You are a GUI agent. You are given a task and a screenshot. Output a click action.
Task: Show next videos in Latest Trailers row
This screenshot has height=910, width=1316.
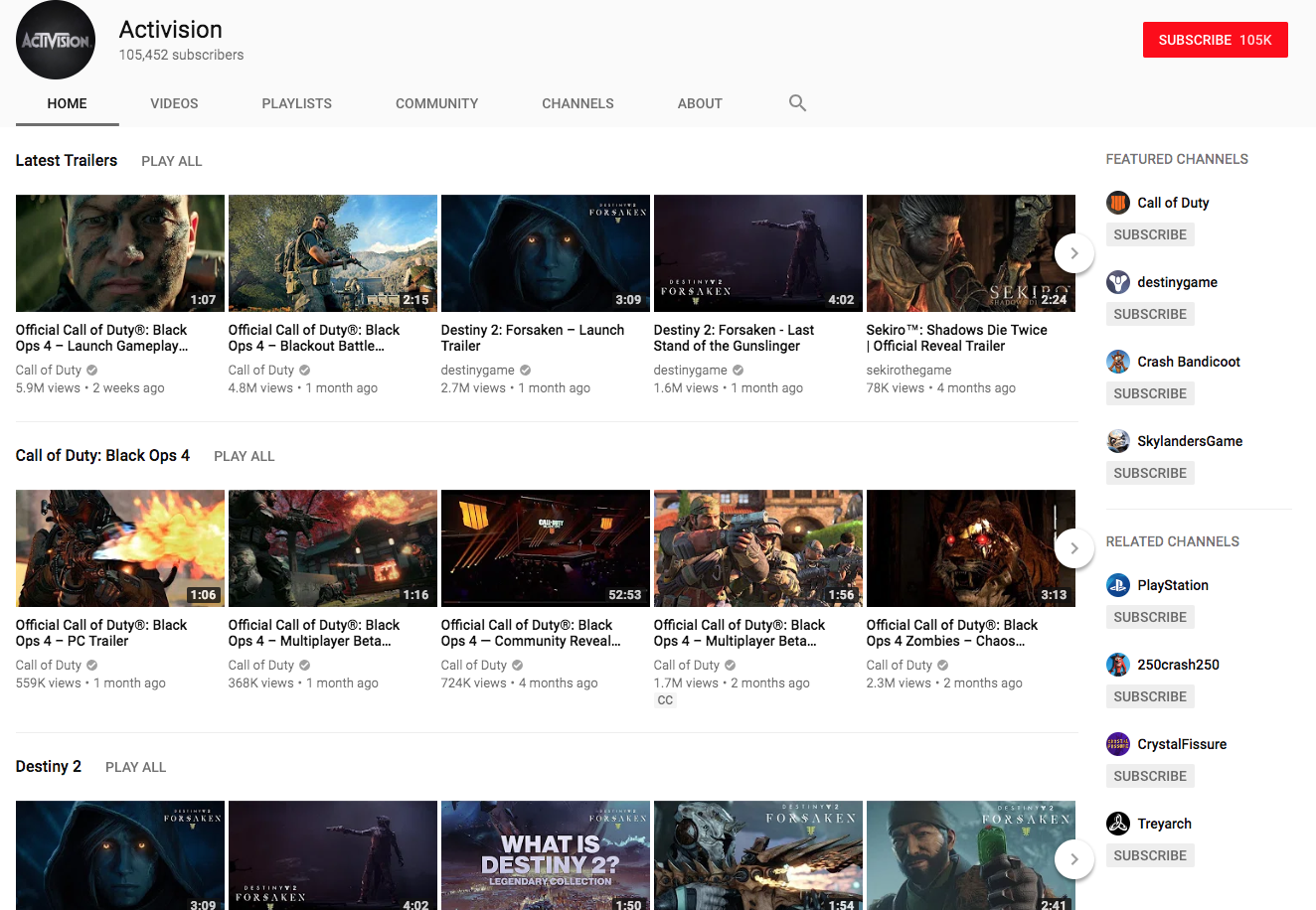(1074, 253)
